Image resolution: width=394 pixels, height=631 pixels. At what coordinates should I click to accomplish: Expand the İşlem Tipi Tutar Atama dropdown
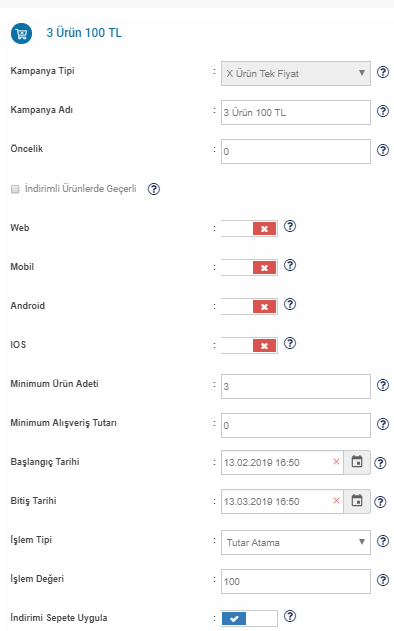(x=296, y=542)
